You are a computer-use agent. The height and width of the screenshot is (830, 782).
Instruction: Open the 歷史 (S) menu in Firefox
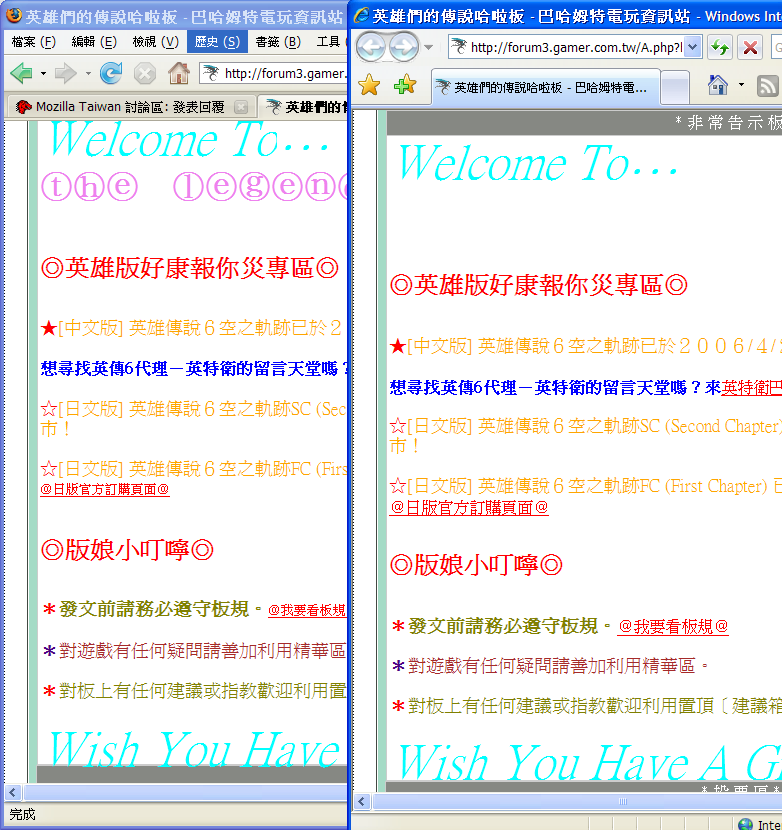217,42
